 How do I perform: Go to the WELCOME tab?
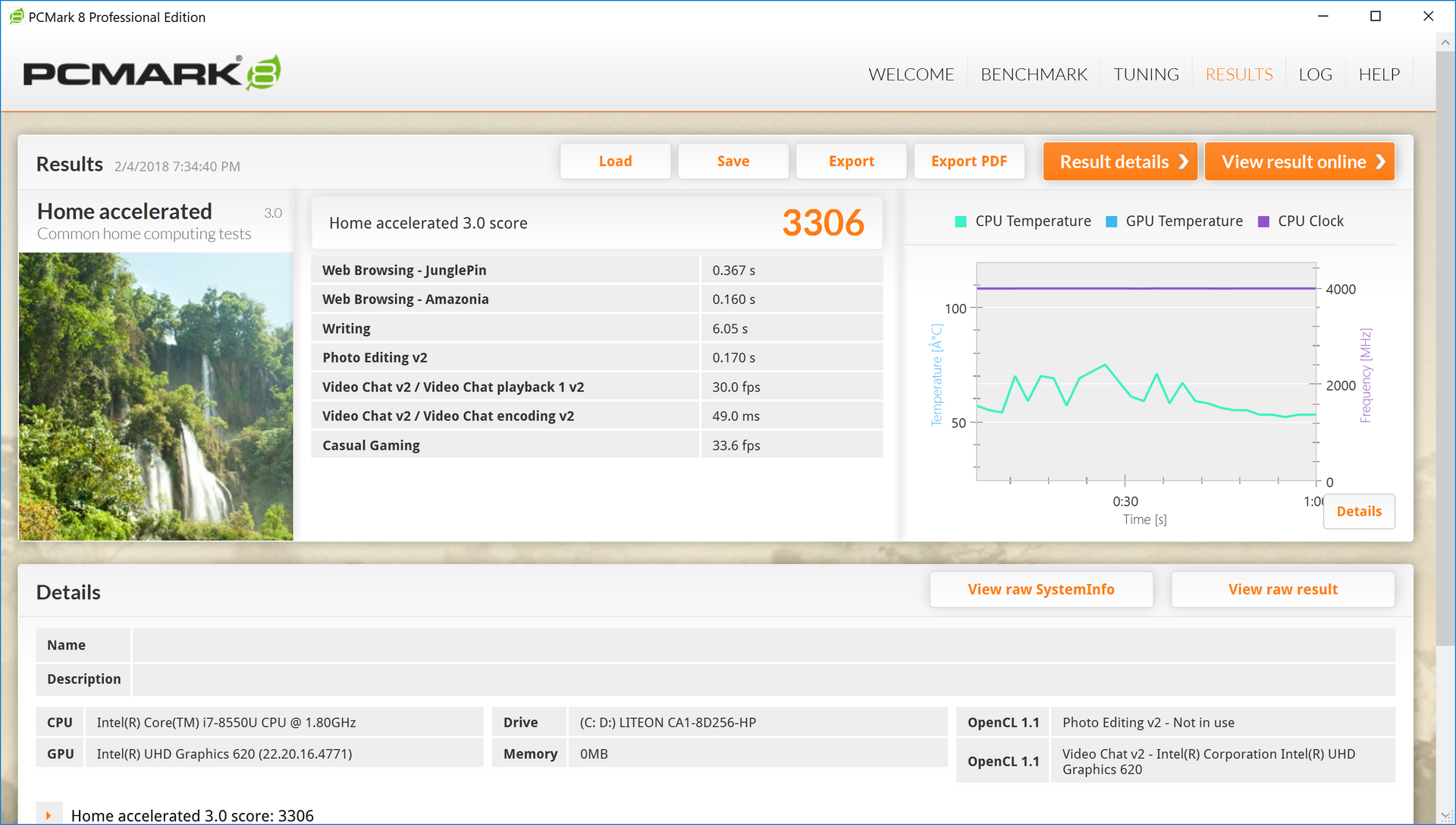click(911, 74)
